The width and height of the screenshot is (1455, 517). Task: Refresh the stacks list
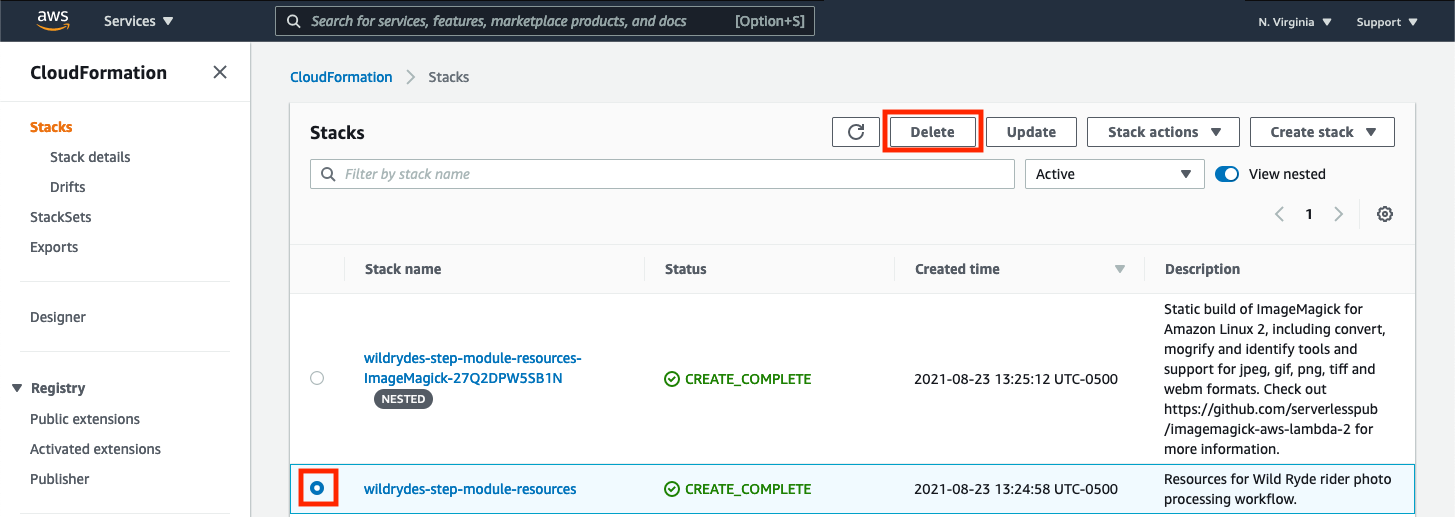856,132
